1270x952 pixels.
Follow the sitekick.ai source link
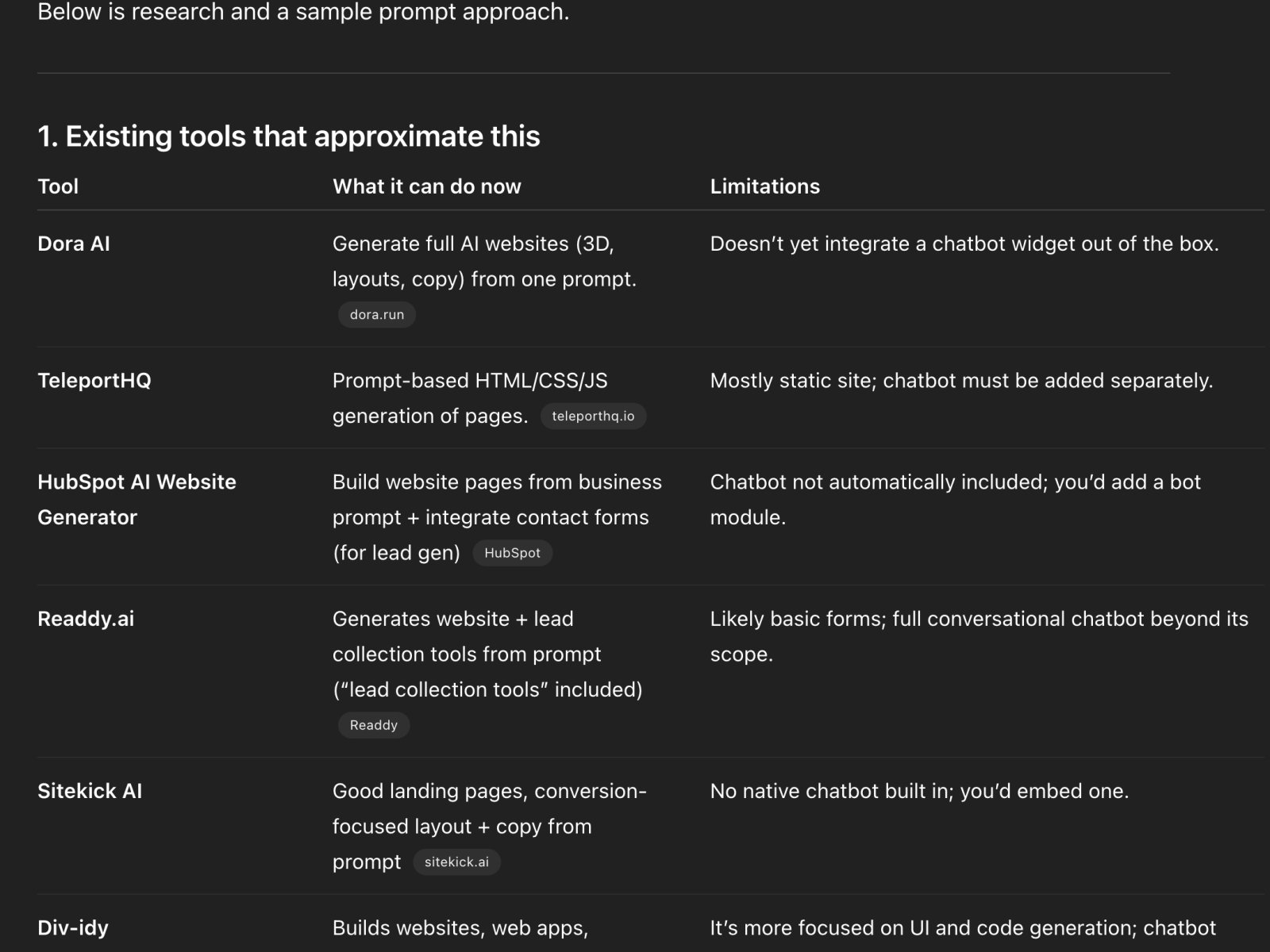point(456,862)
